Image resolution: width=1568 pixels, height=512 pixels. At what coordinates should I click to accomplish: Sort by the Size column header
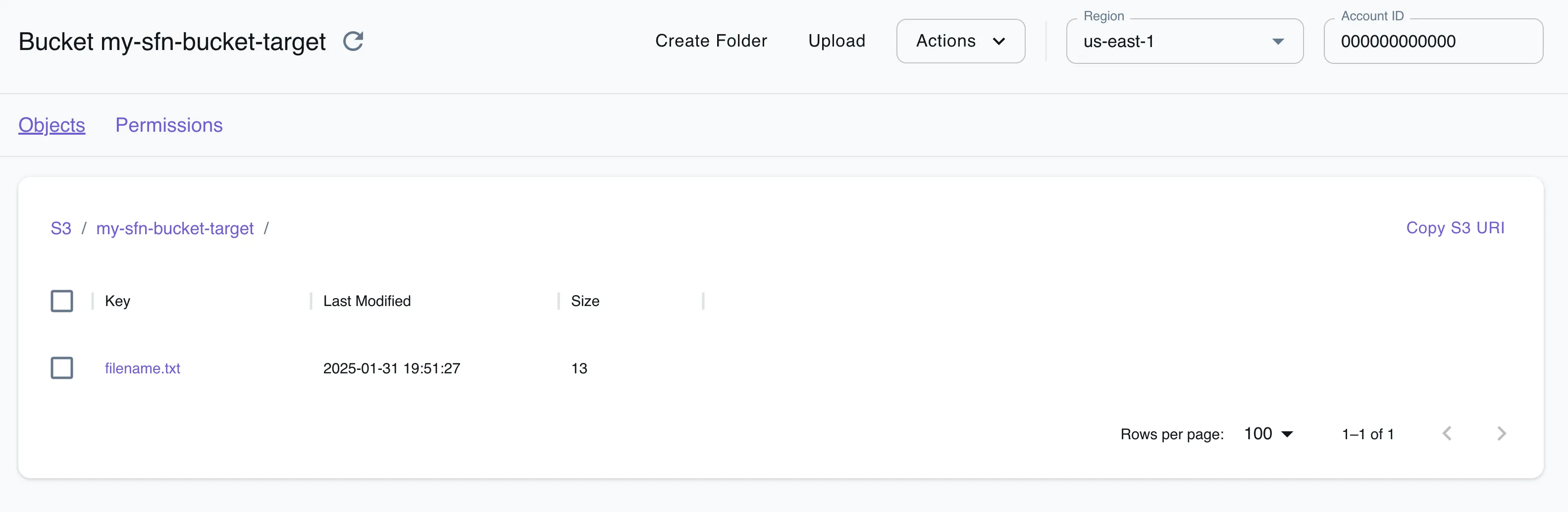pyautogui.click(x=585, y=301)
